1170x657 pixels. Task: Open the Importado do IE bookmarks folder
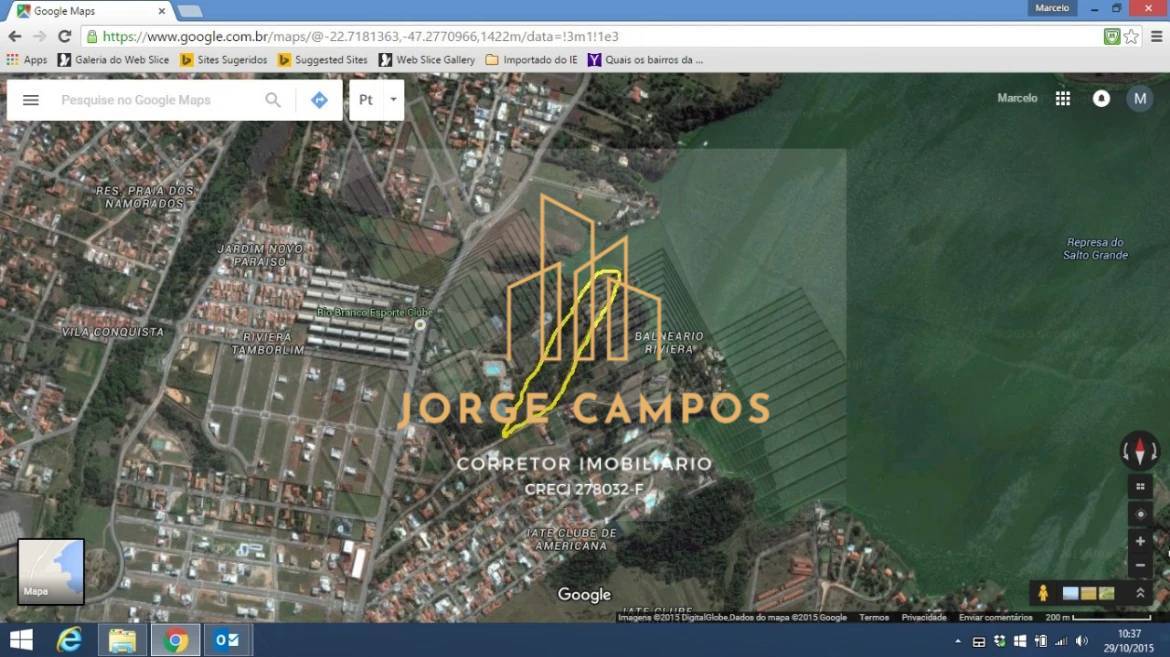[x=531, y=60]
